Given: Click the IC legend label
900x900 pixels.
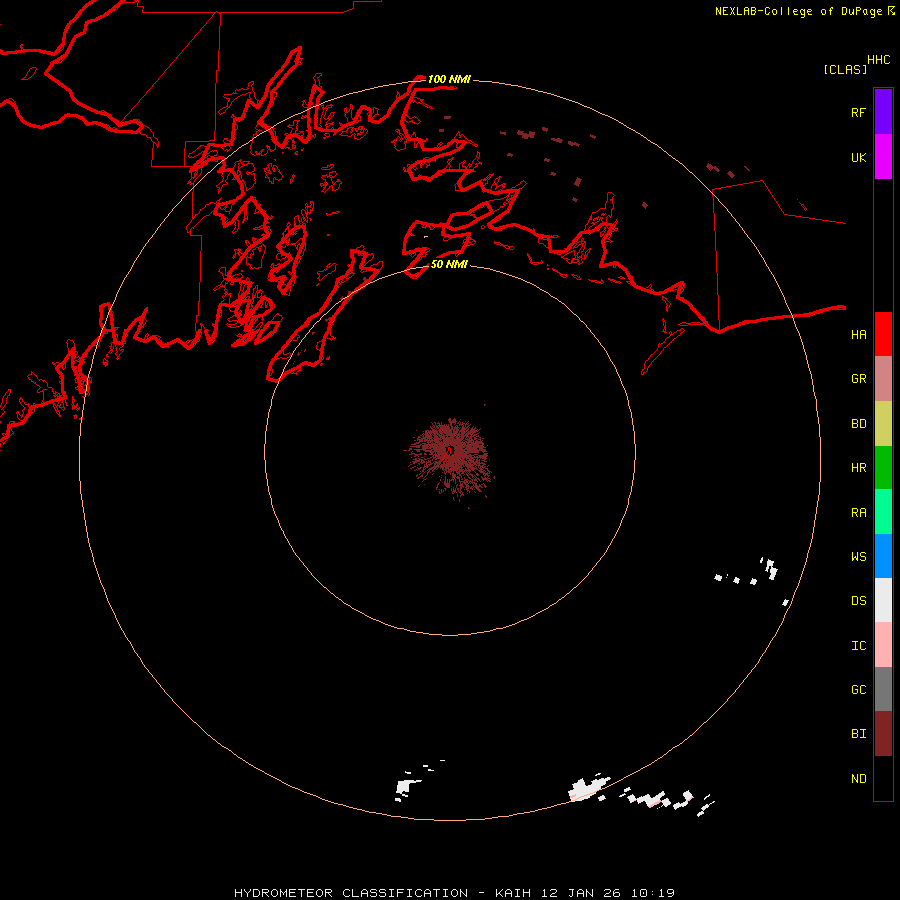Looking at the screenshot, I should (858, 646).
